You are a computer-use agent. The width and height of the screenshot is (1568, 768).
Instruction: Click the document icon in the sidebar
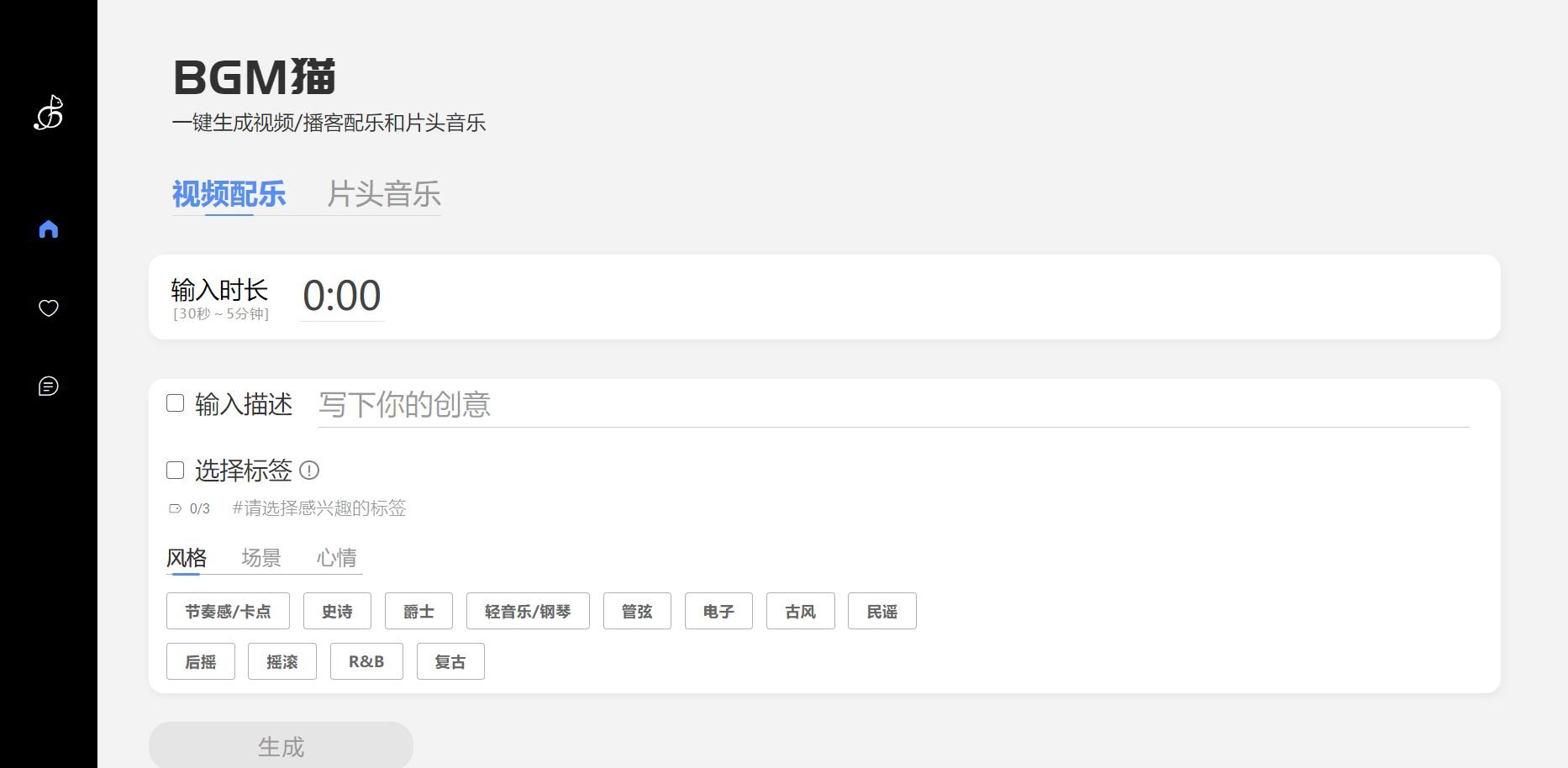[x=48, y=386]
